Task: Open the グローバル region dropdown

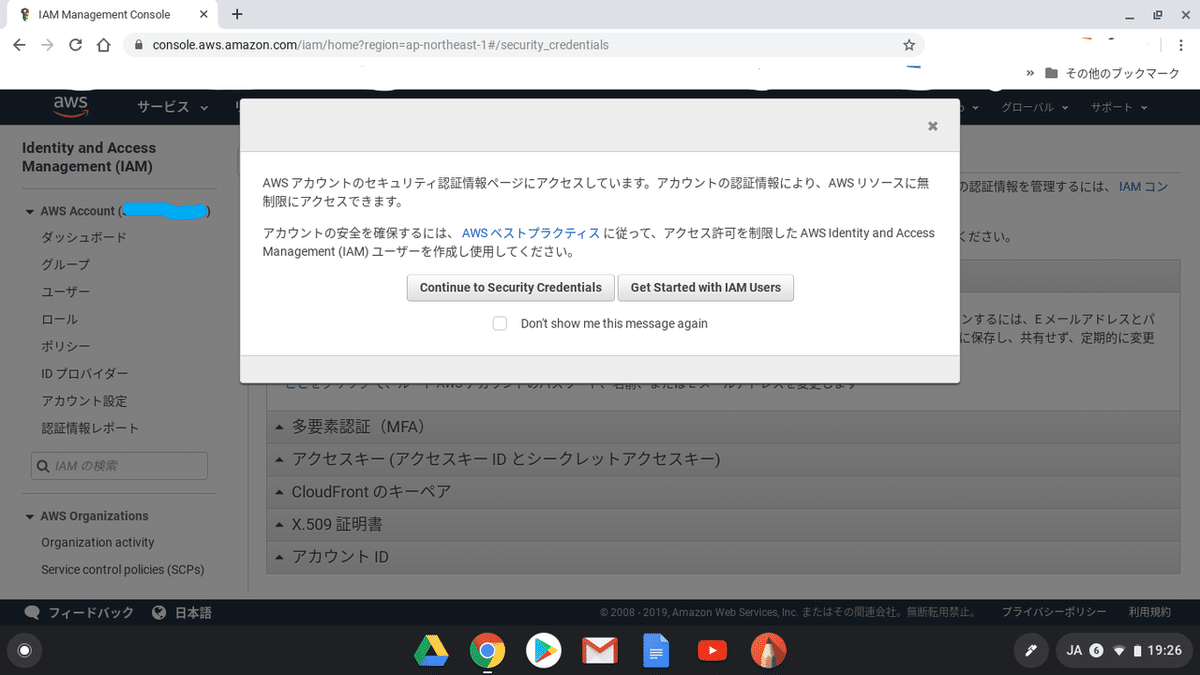Action: (1034, 107)
